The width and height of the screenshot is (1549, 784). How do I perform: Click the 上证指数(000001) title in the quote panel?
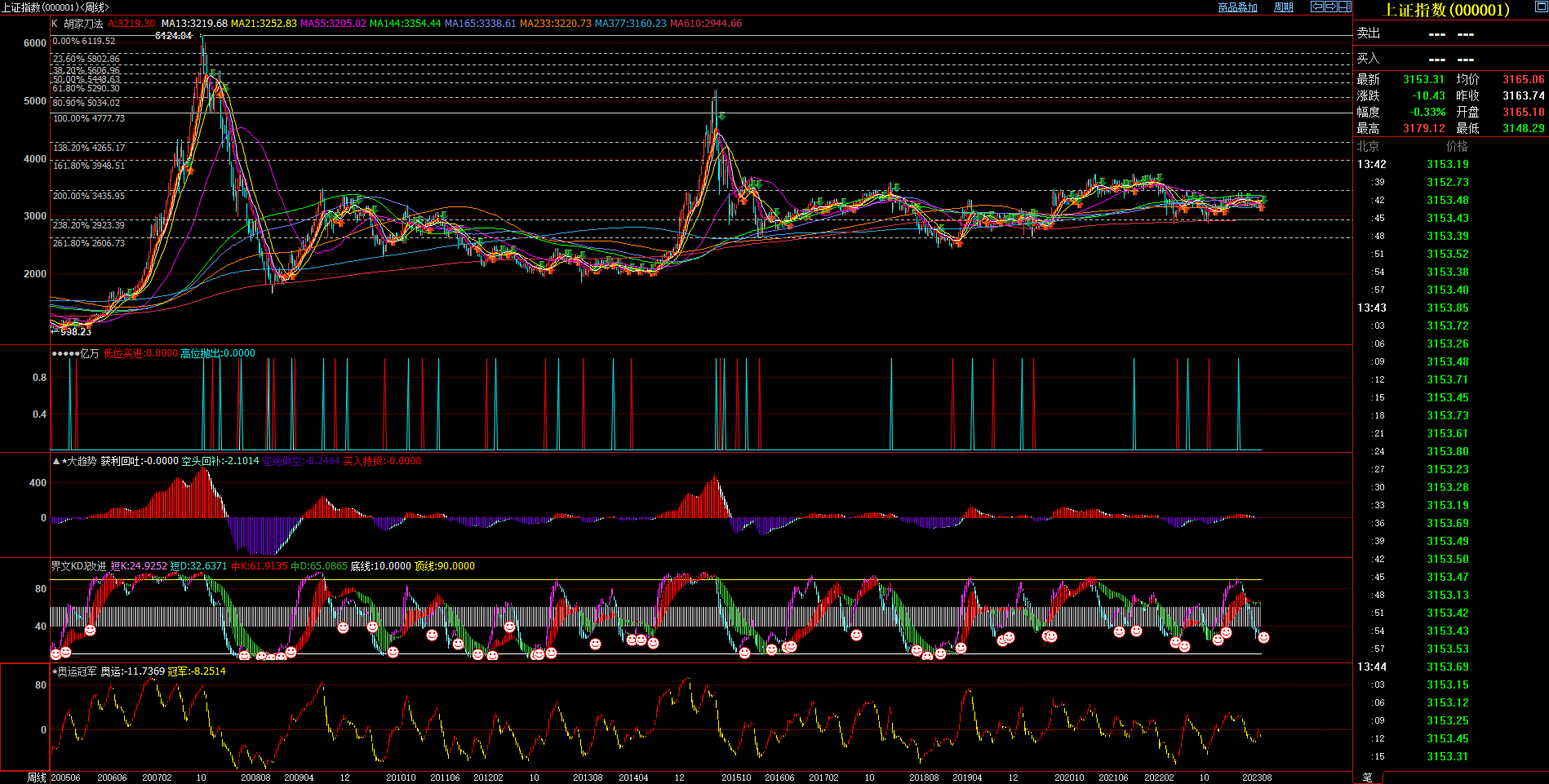click(1446, 10)
